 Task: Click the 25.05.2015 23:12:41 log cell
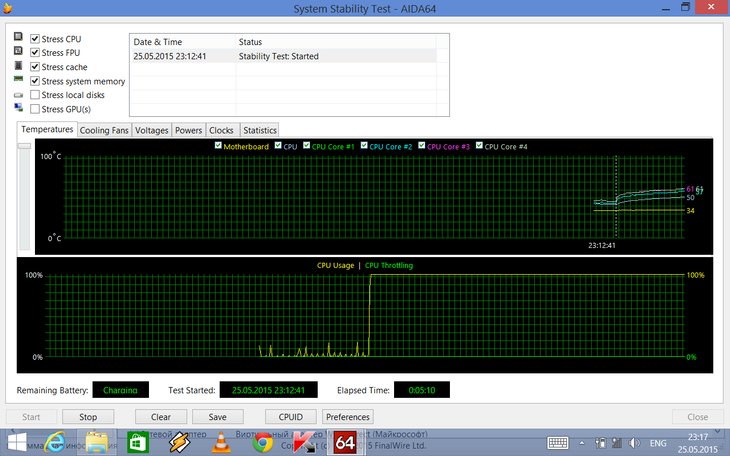[x=169, y=56]
